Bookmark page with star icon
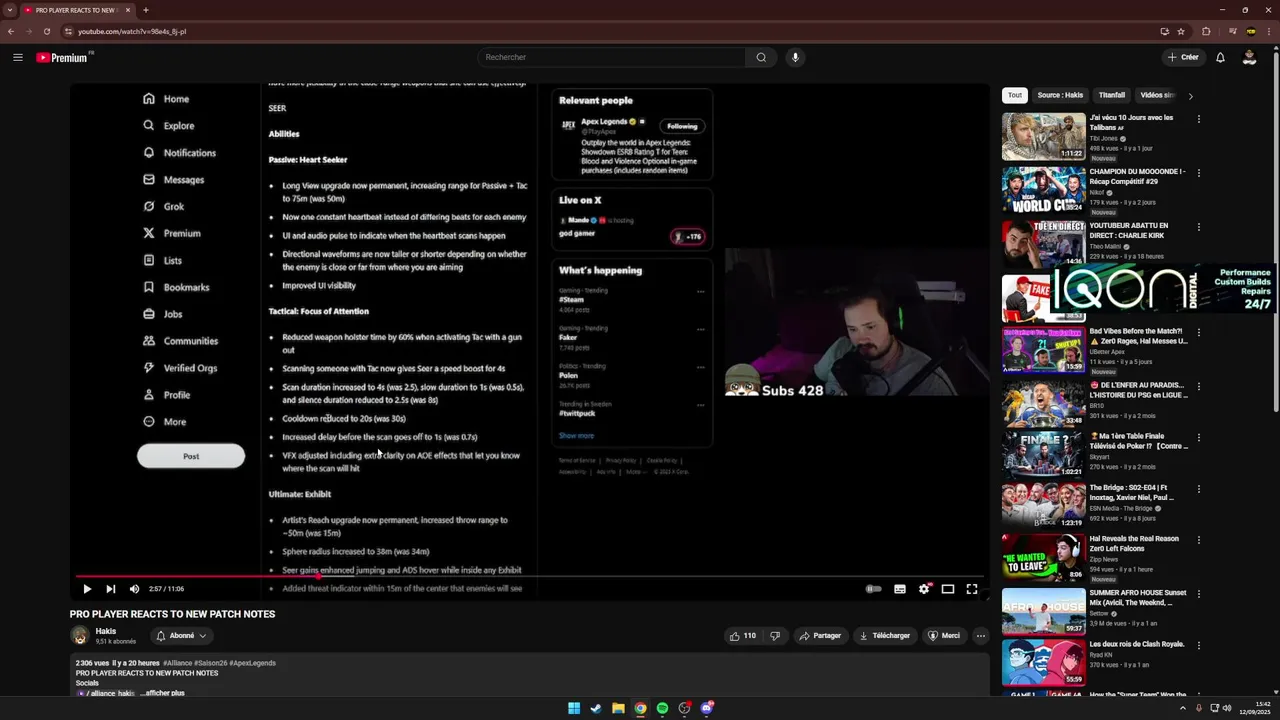The height and width of the screenshot is (720, 1280). (1181, 31)
